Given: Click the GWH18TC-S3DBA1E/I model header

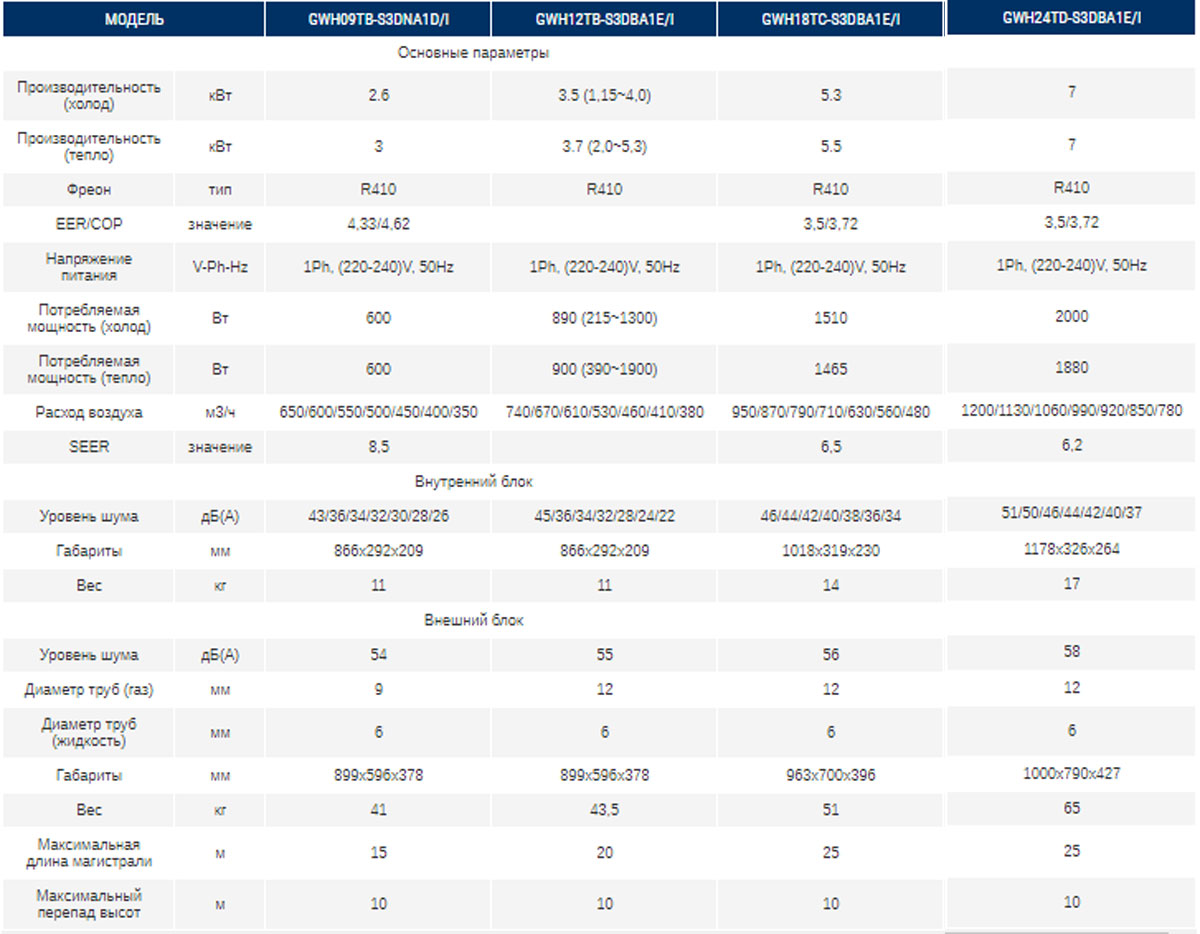Looking at the screenshot, I should click(x=830, y=20).
